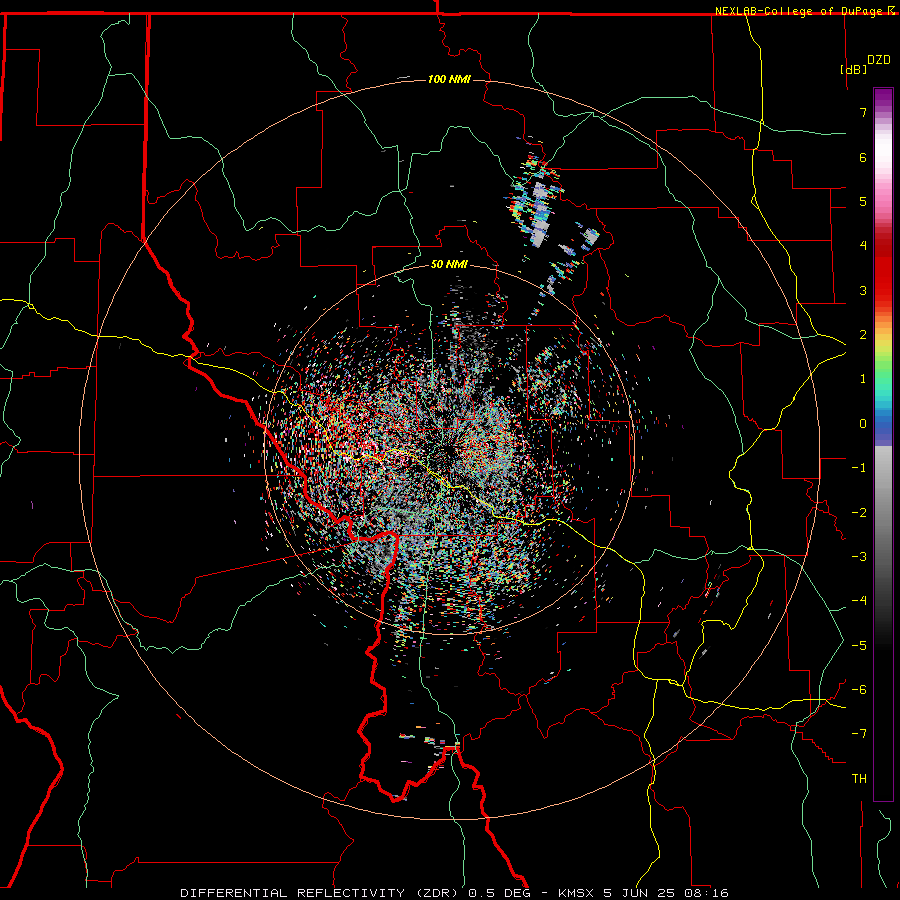The width and height of the screenshot is (900, 900).
Task: Click the legend value -5
Action: pos(859,646)
